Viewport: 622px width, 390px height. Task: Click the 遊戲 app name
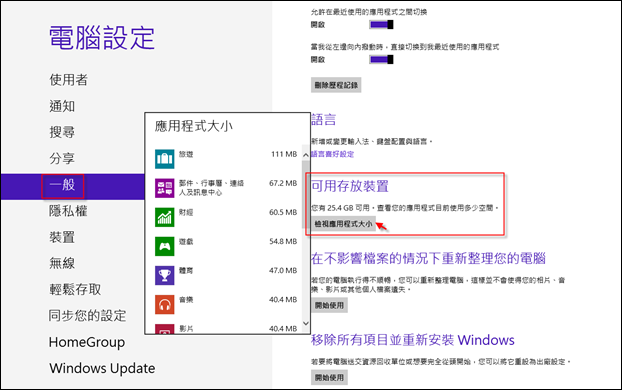186,241
